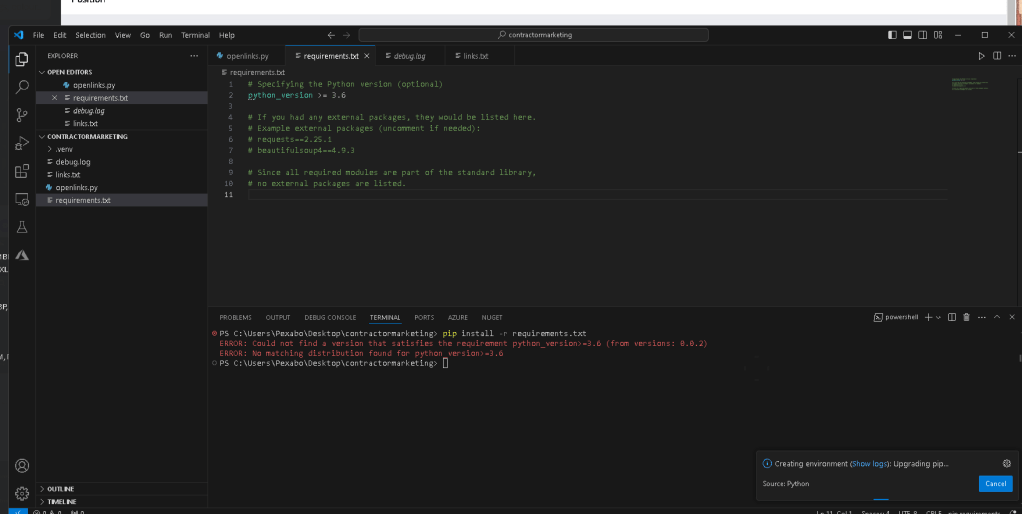Open the Testing flask view
Screen dimensions: 1022x514
tap(22, 227)
